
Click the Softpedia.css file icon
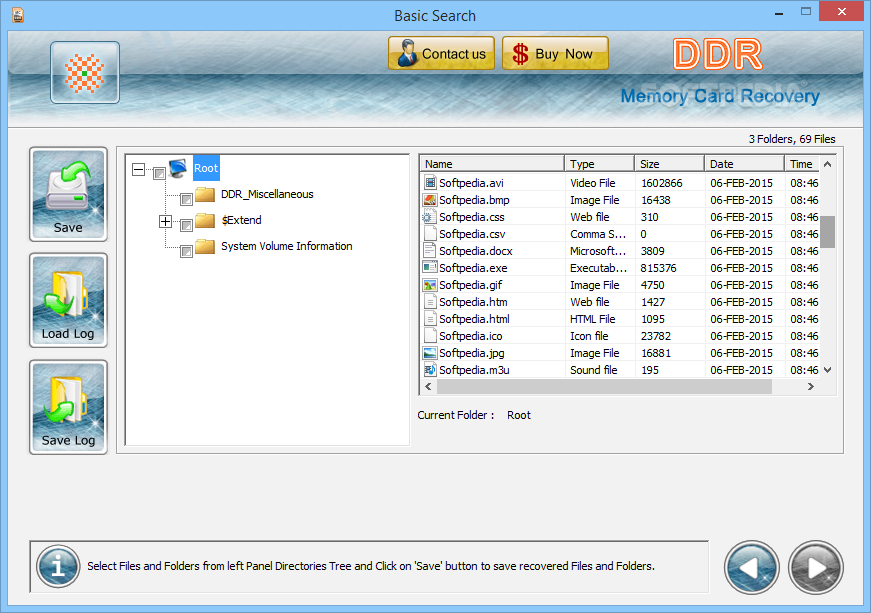click(429, 217)
